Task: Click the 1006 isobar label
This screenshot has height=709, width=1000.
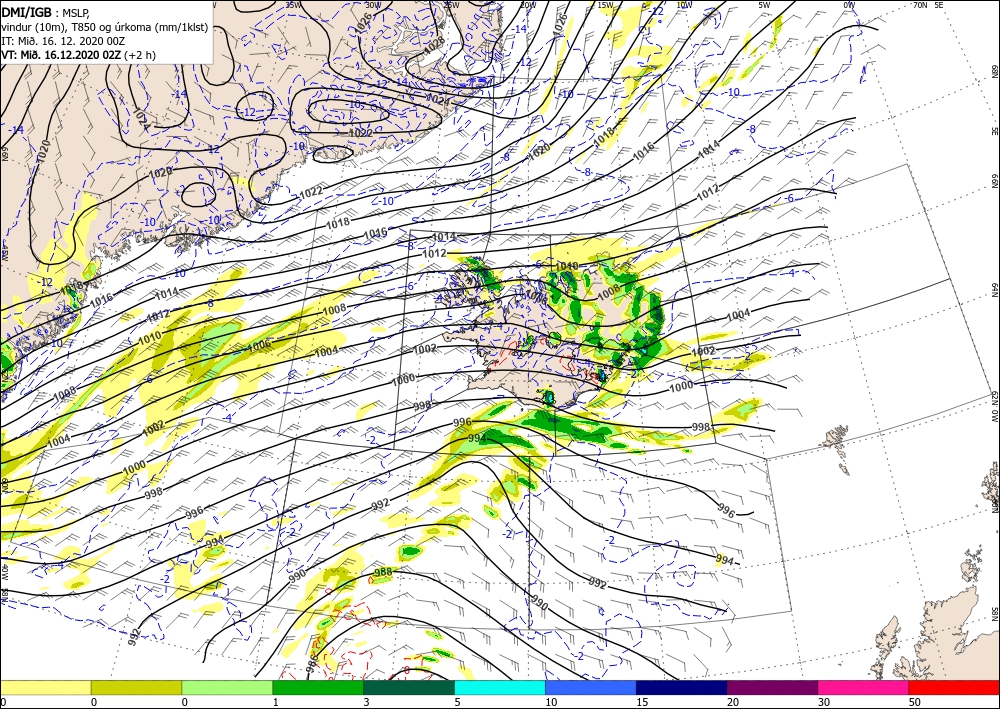Action: pyautogui.click(x=259, y=345)
